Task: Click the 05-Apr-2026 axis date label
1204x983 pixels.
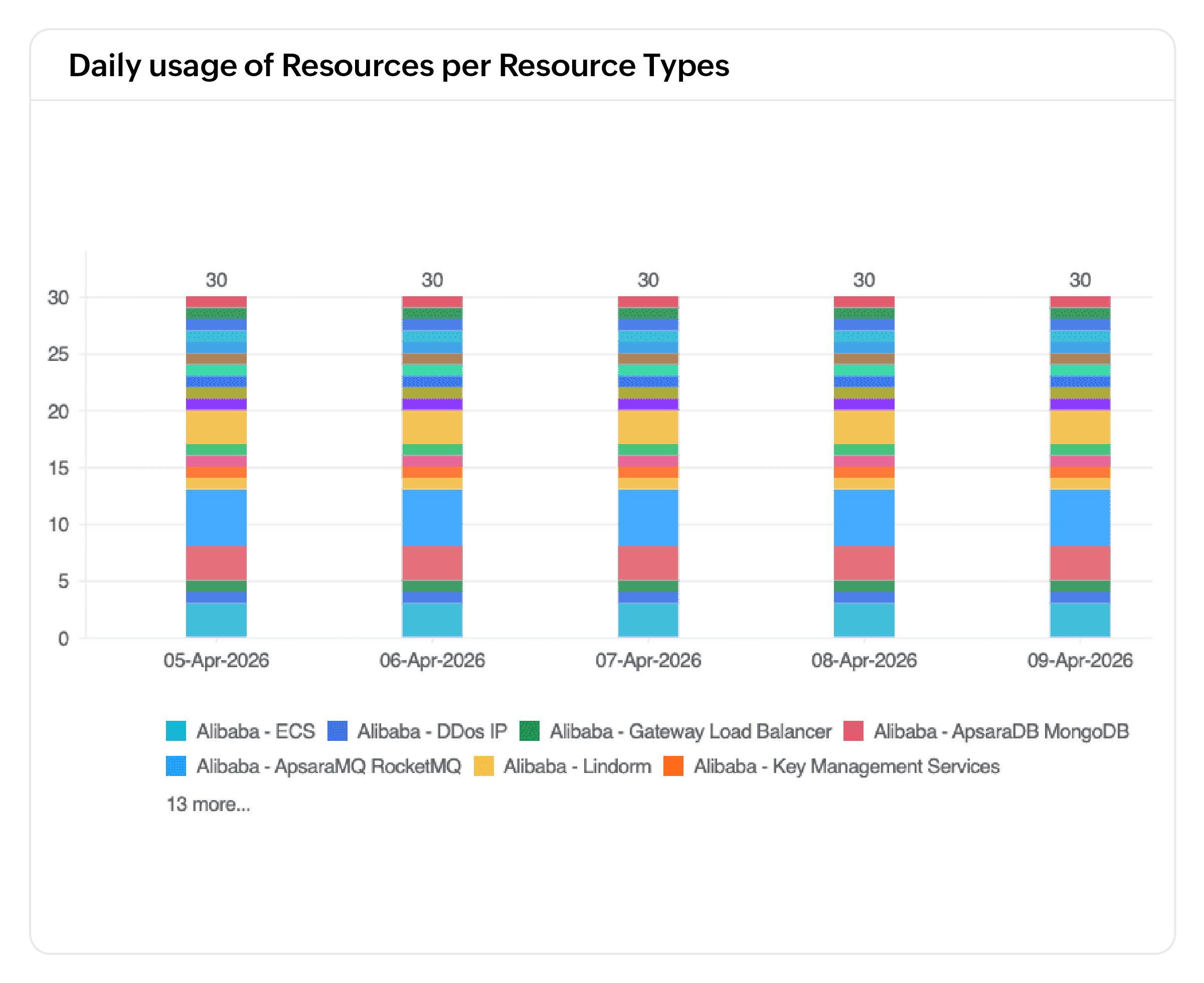Action: point(216,660)
